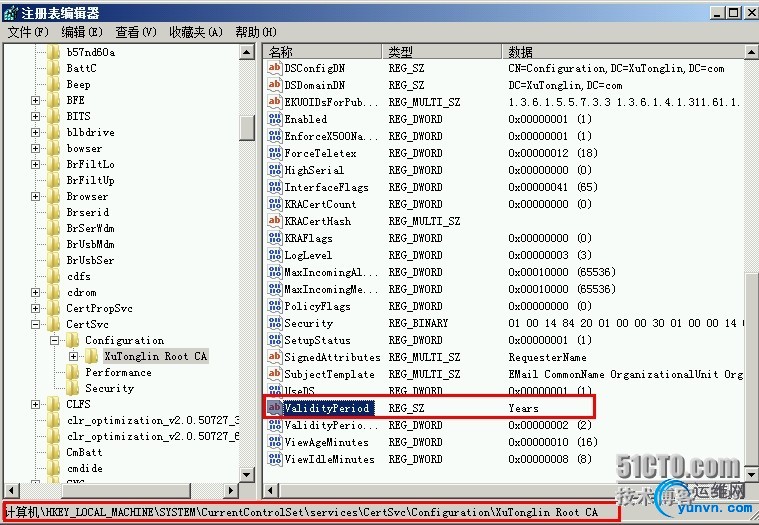Viewport: 759px width, 525px height.
Task: Select the MaxIncomingMe... value name
Action: (x=331, y=289)
